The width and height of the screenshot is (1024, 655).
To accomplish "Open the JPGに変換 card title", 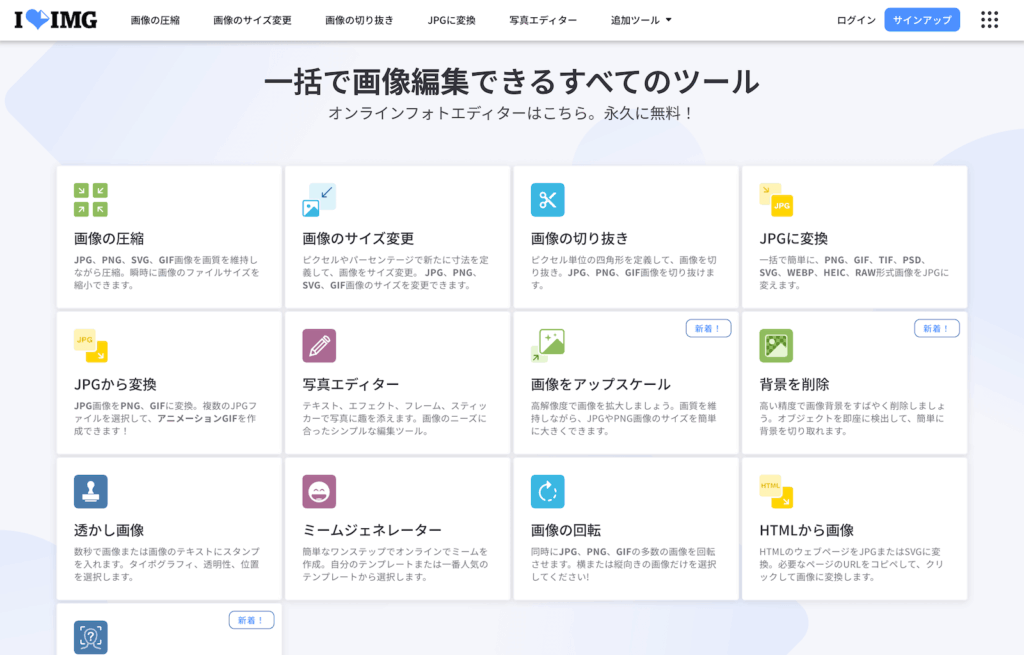I will [x=793, y=238].
